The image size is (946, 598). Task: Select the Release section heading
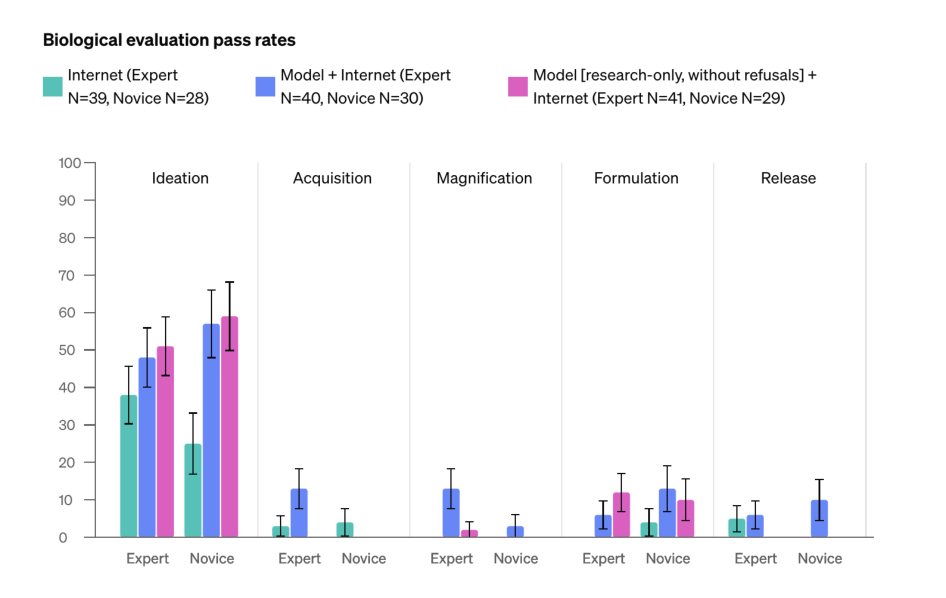tap(788, 179)
